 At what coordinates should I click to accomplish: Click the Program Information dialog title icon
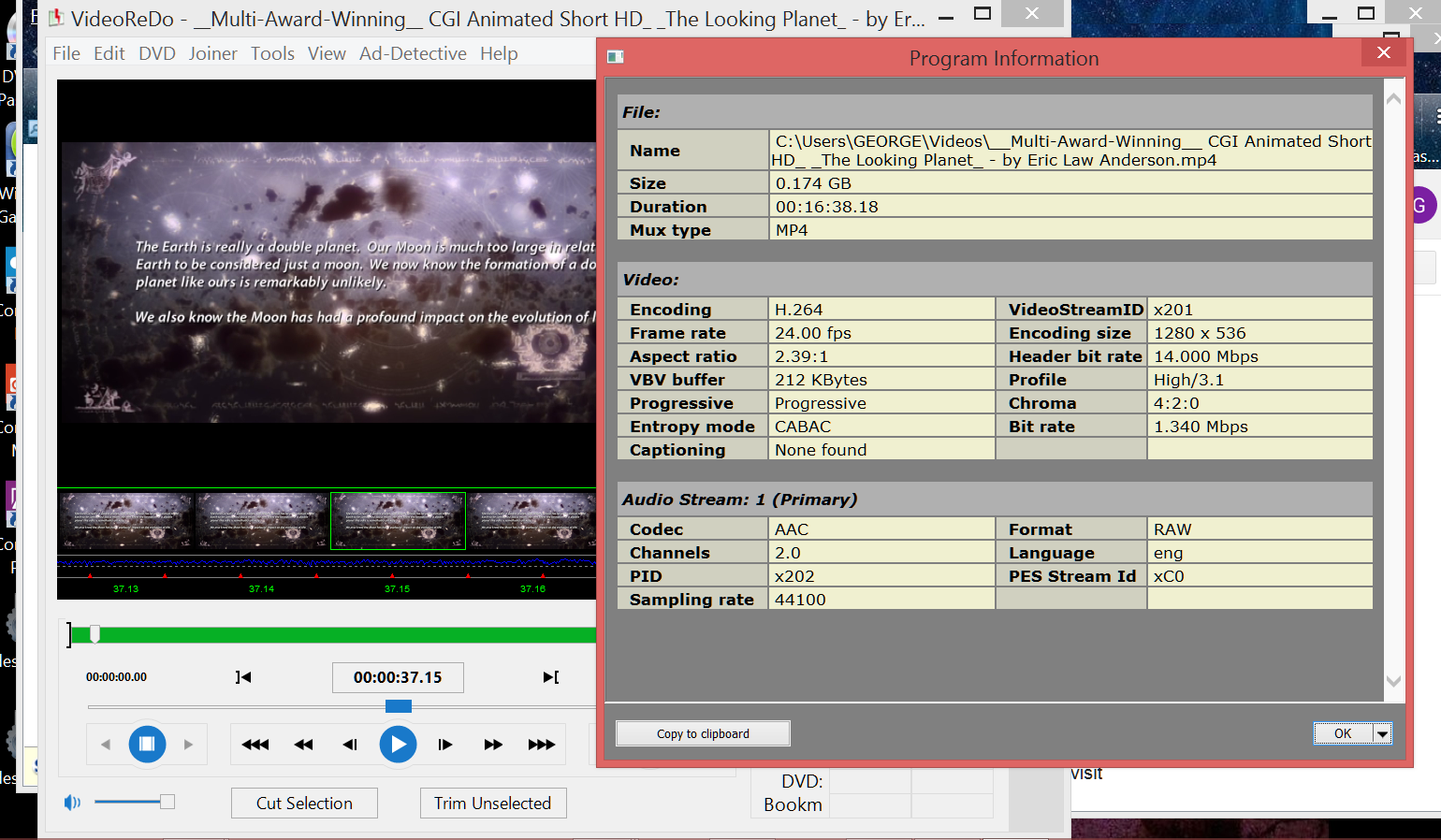[x=616, y=57]
